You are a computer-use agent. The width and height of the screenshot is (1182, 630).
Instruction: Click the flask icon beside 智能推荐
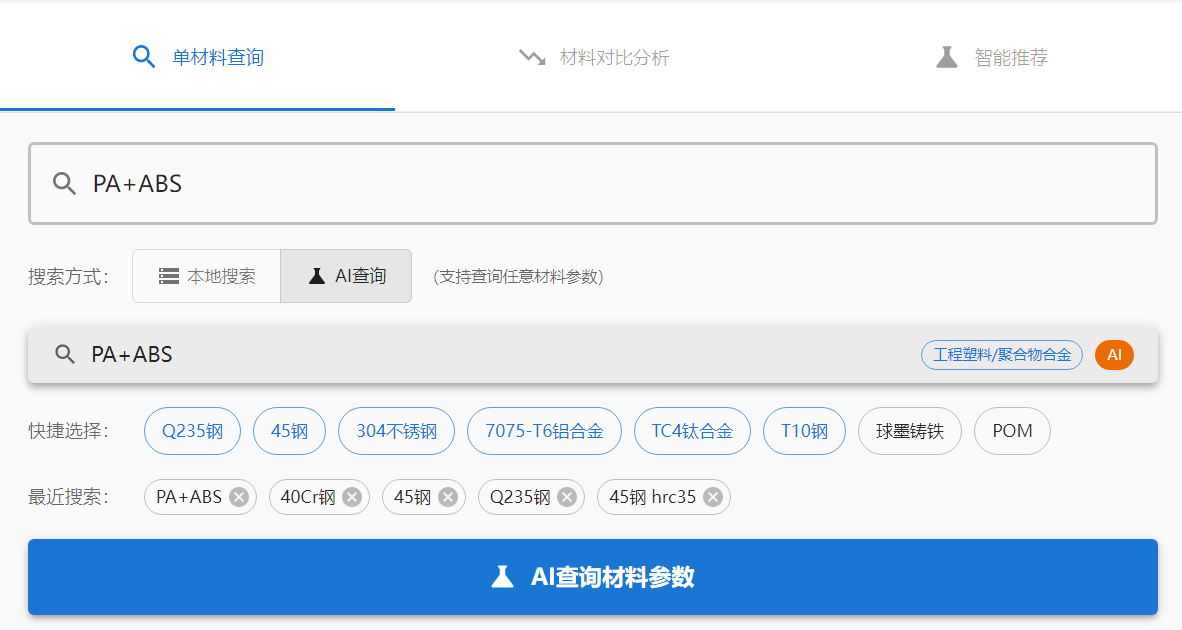[x=947, y=57]
